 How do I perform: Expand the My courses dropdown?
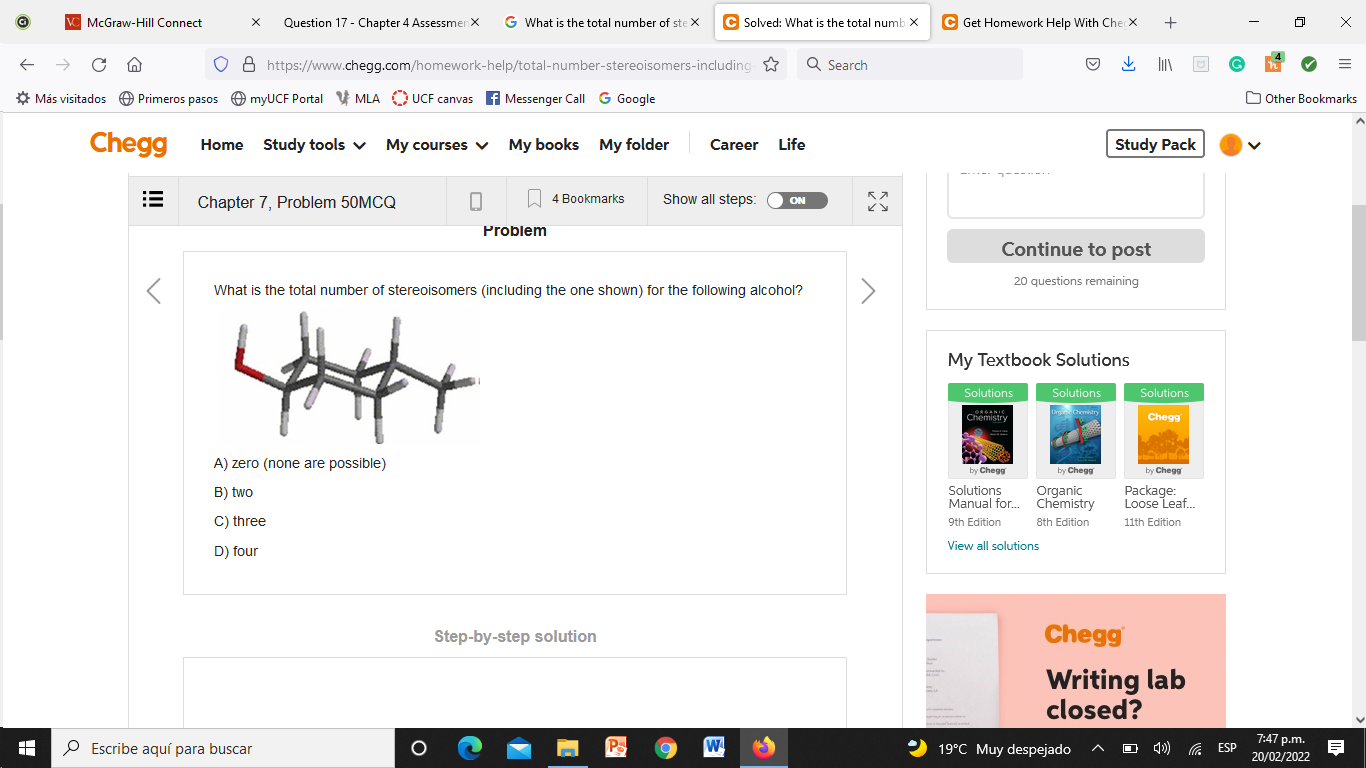437,145
